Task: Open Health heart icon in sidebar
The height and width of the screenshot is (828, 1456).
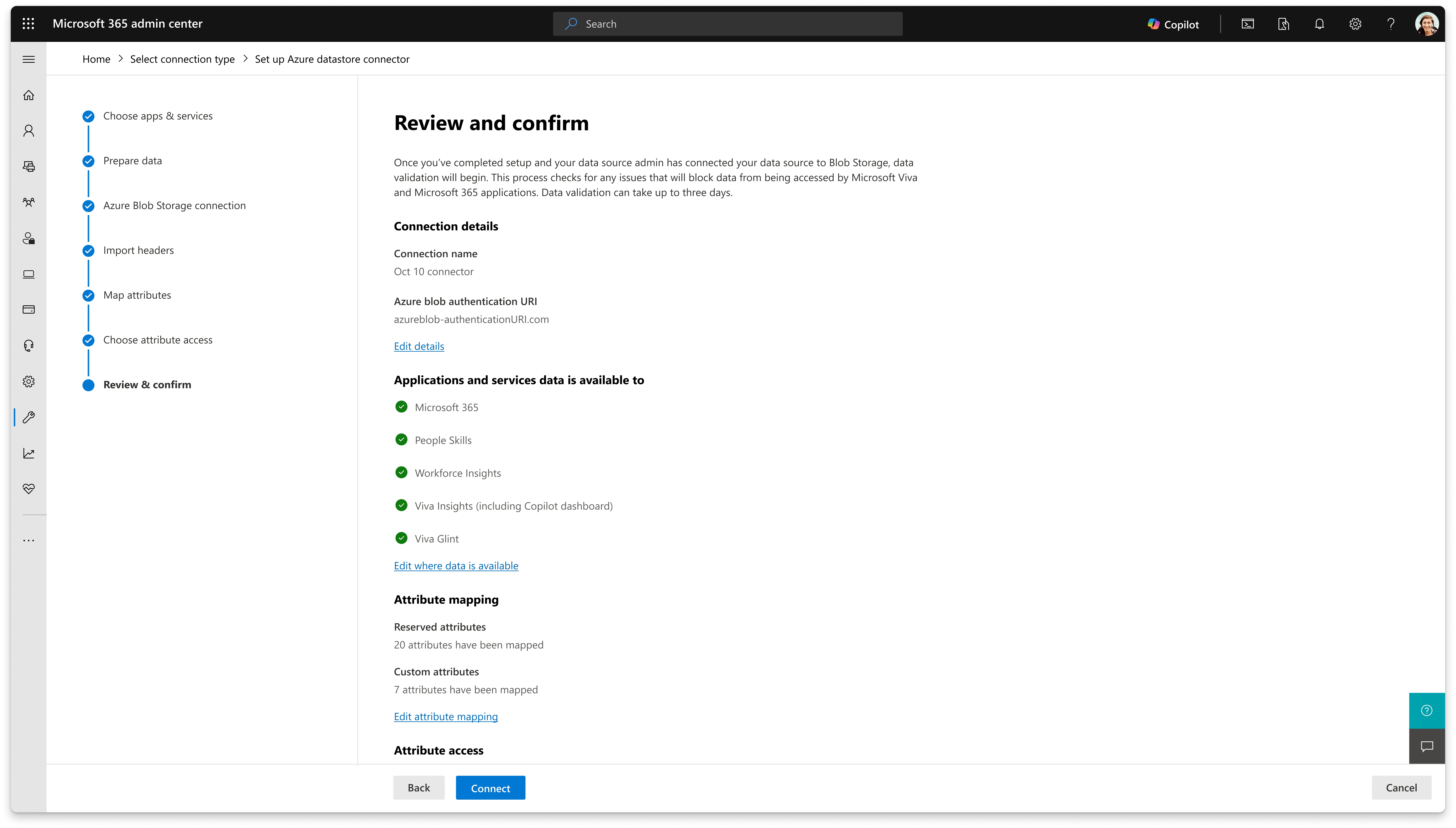Action: click(28, 489)
